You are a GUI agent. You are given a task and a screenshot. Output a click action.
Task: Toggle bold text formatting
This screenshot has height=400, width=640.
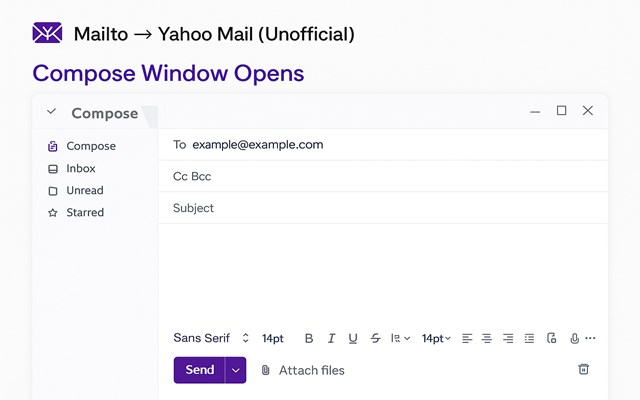(309, 339)
